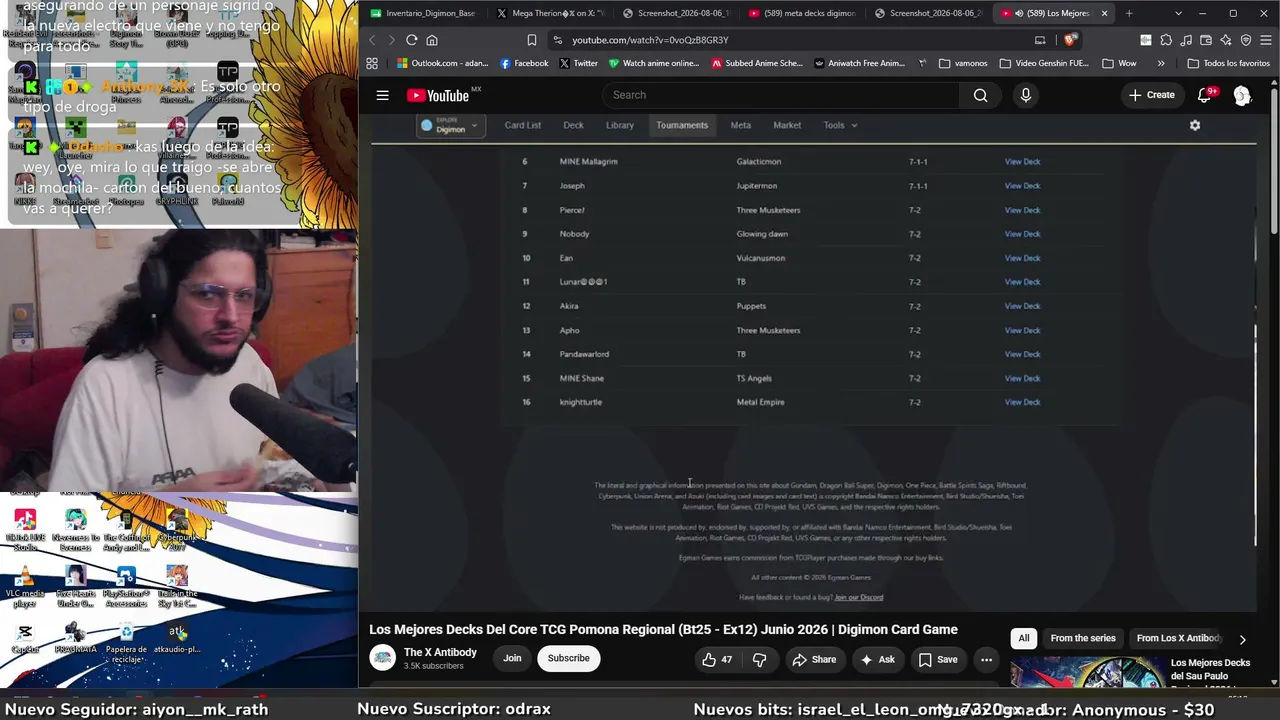Select the From the series chip
This screenshot has height=720, width=1280.
[x=1083, y=638]
